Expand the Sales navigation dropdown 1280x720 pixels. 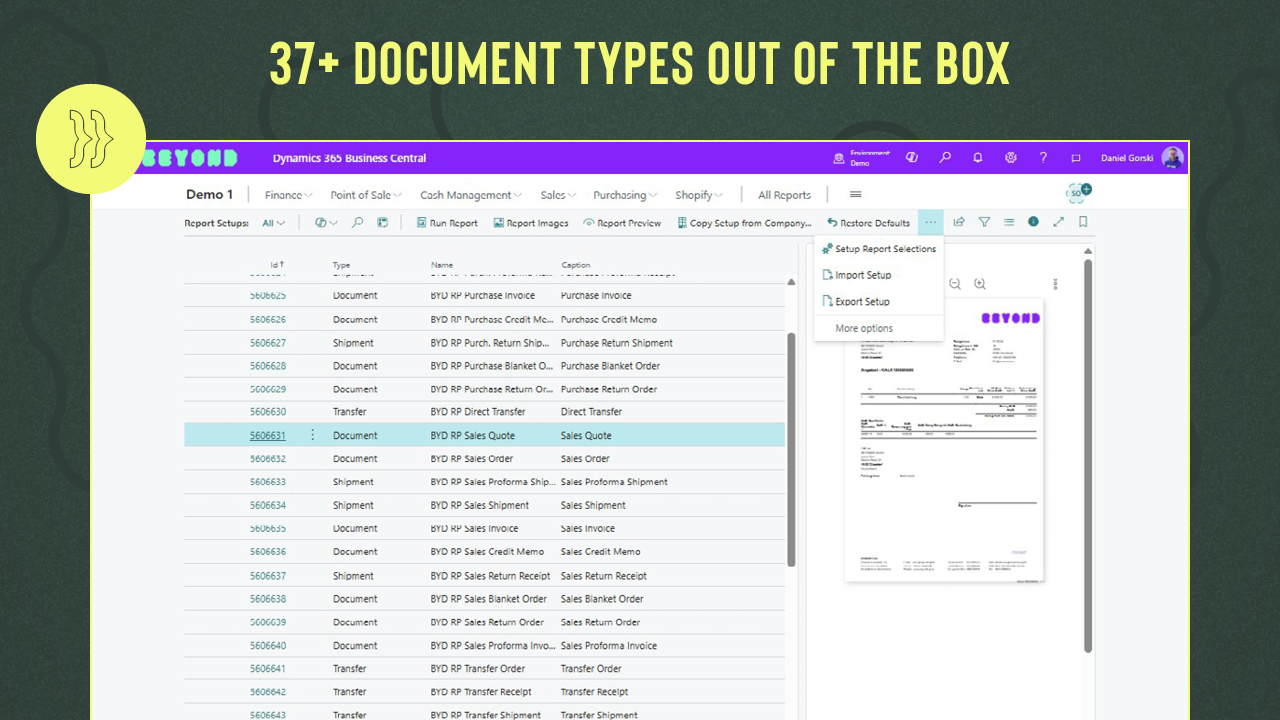(558, 195)
